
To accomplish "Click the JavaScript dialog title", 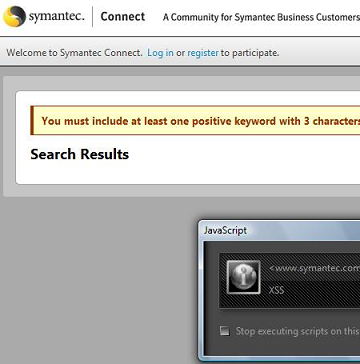I will 225,230.
